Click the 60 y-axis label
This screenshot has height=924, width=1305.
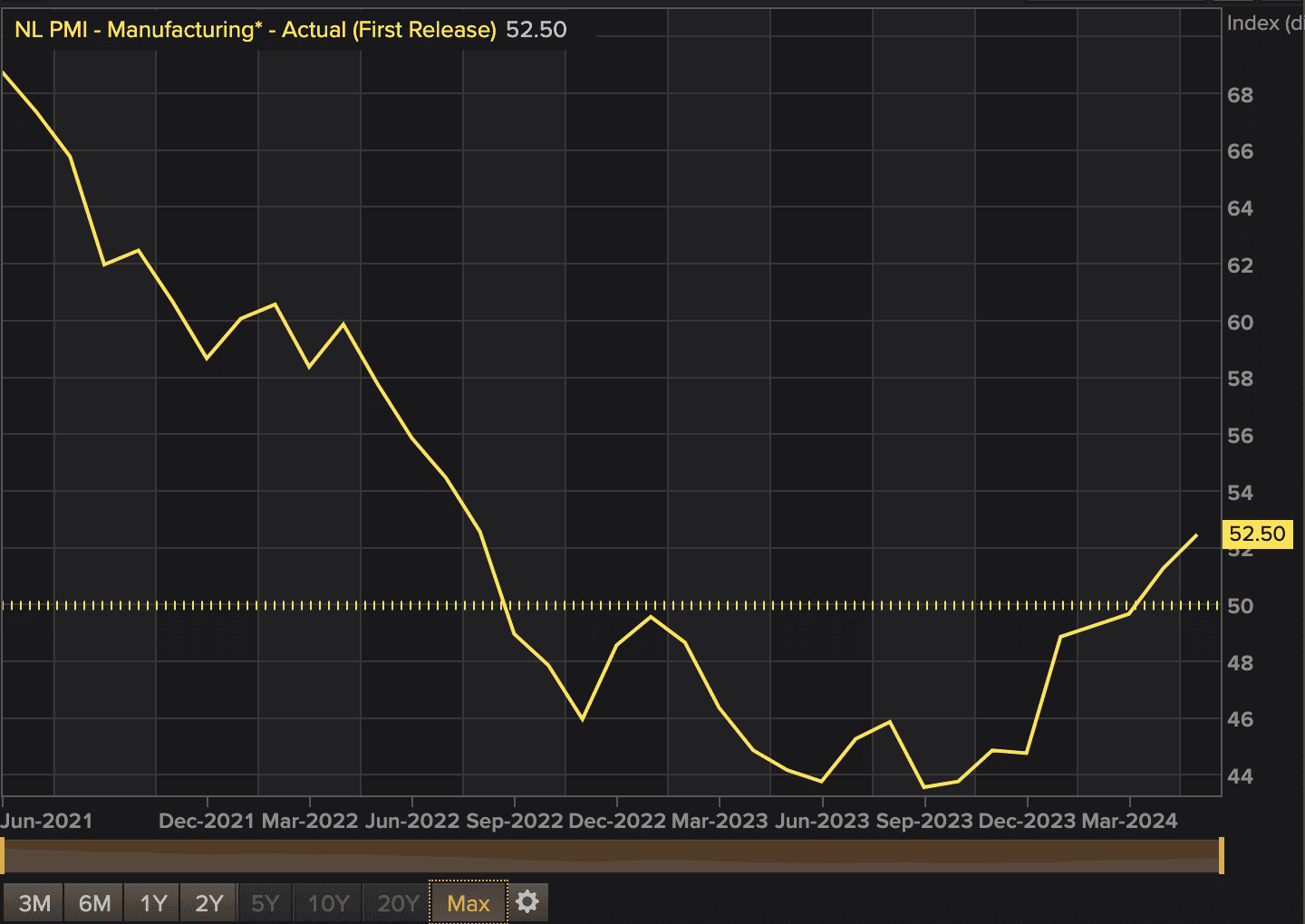[x=1240, y=322]
